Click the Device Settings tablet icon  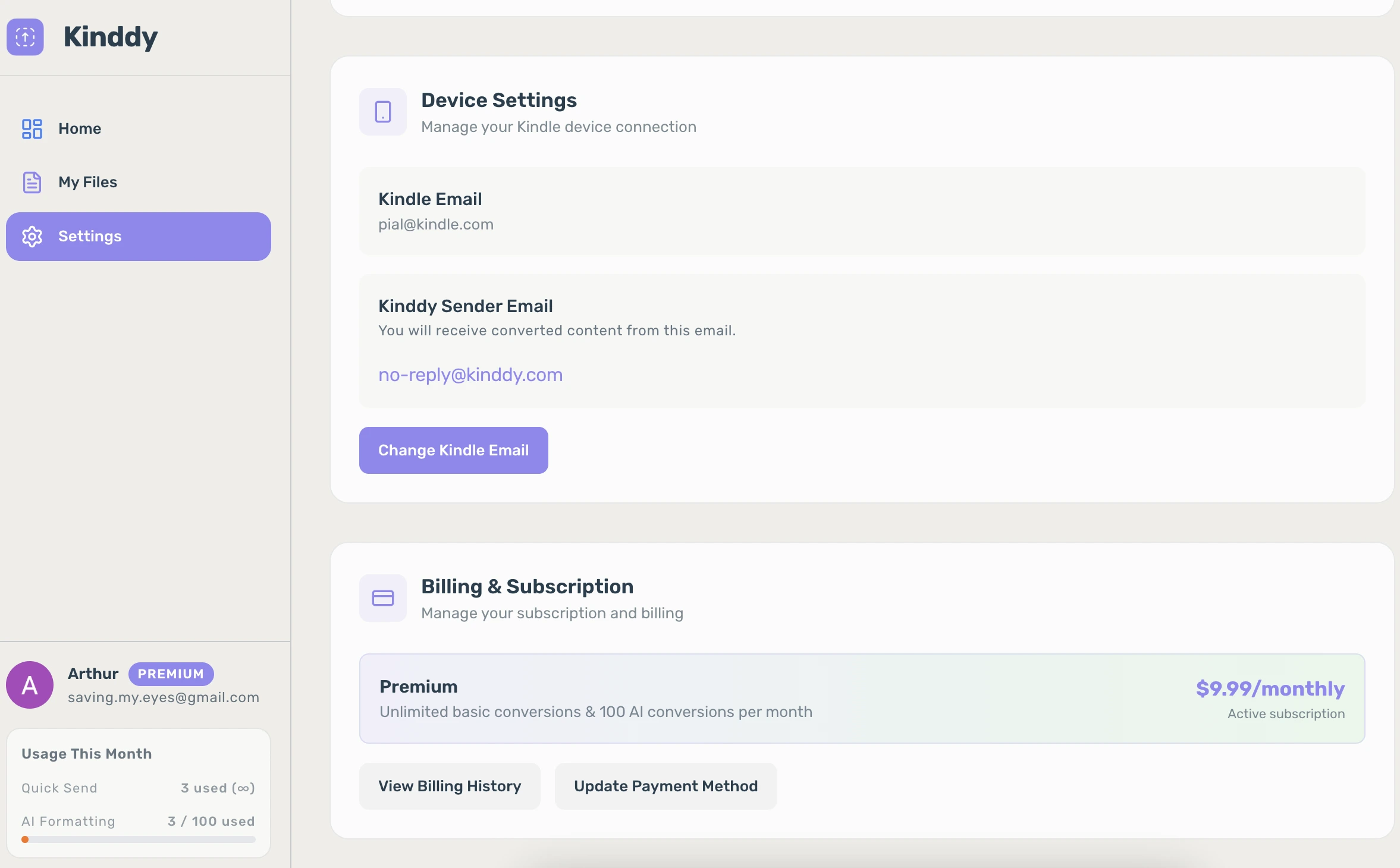[x=383, y=112]
